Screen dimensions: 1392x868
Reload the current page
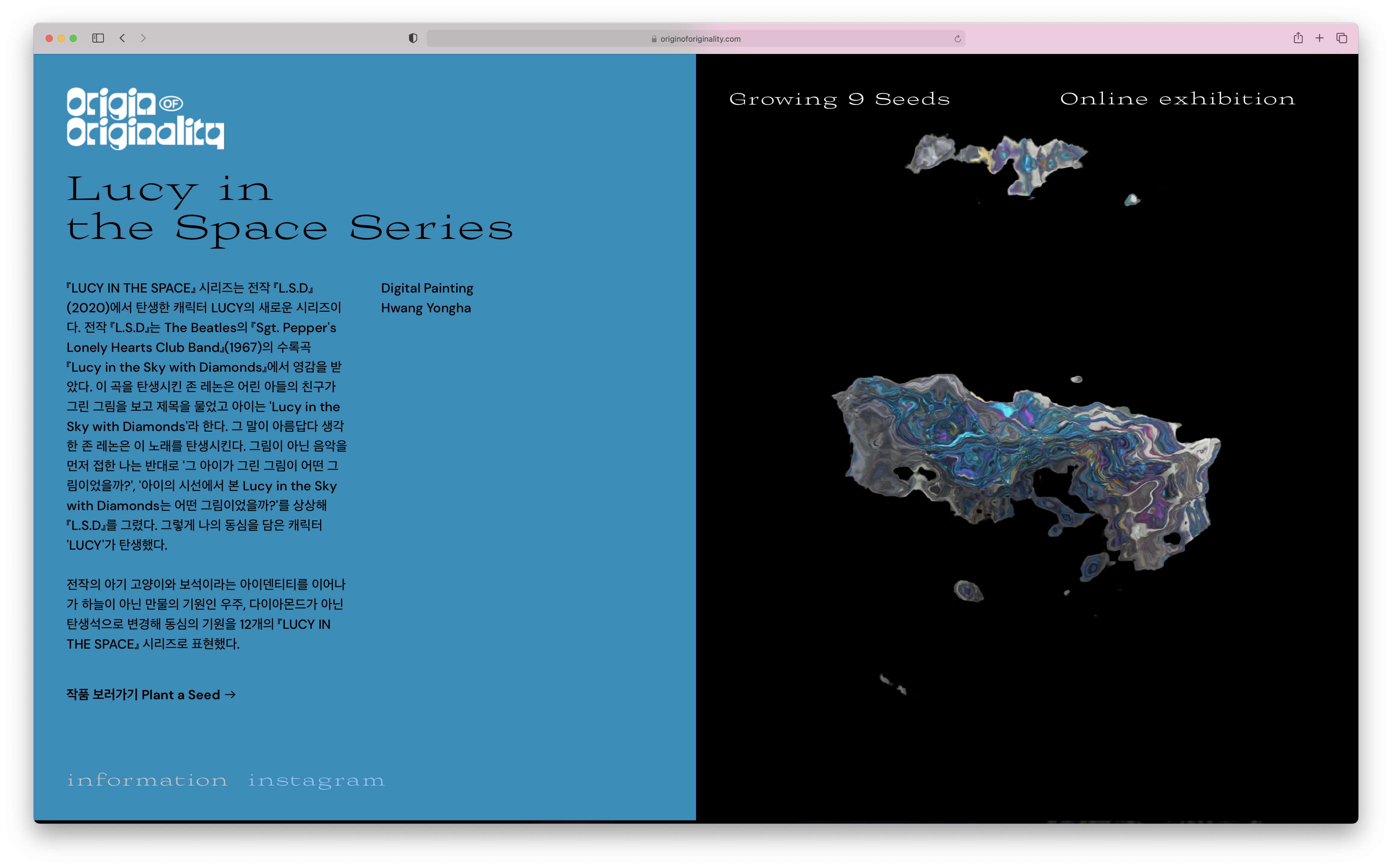pos(957,39)
